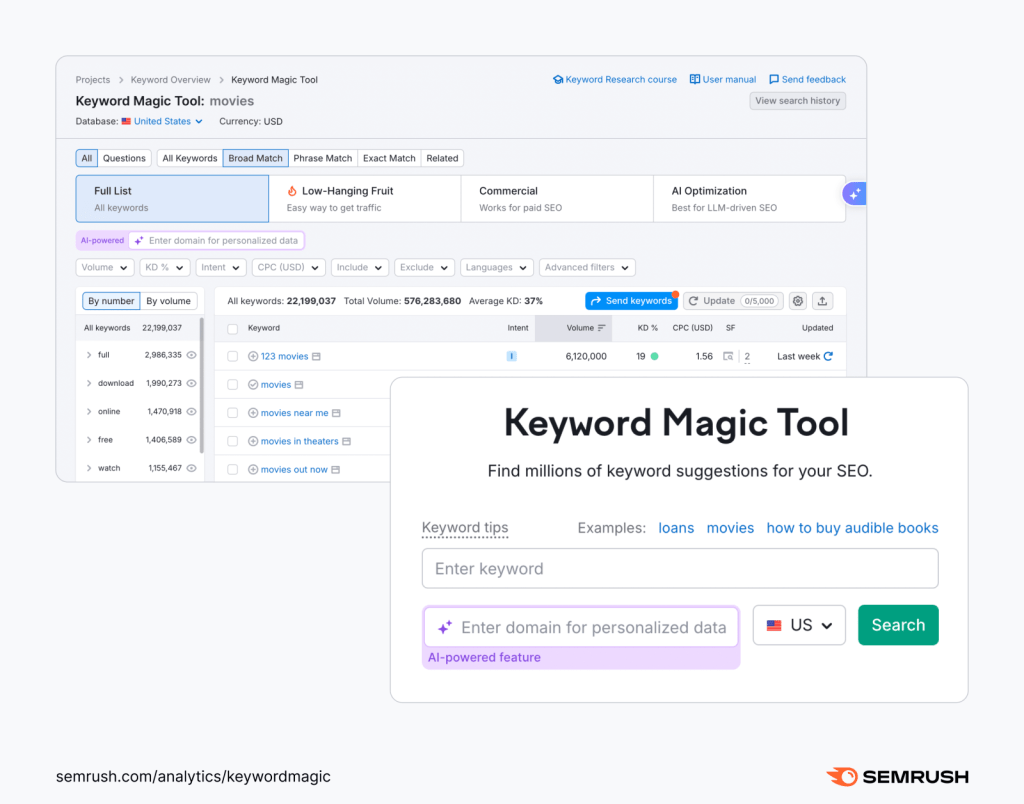1024x804 pixels.
Task: Toggle the select-all keywords checkbox
Action: pyautogui.click(x=233, y=328)
